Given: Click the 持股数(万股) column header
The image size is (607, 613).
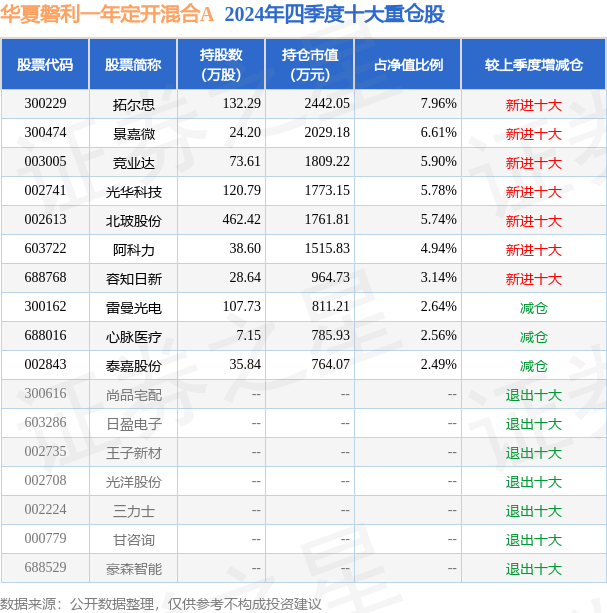Looking at the screenshot, I should click(x=221, y=65).
